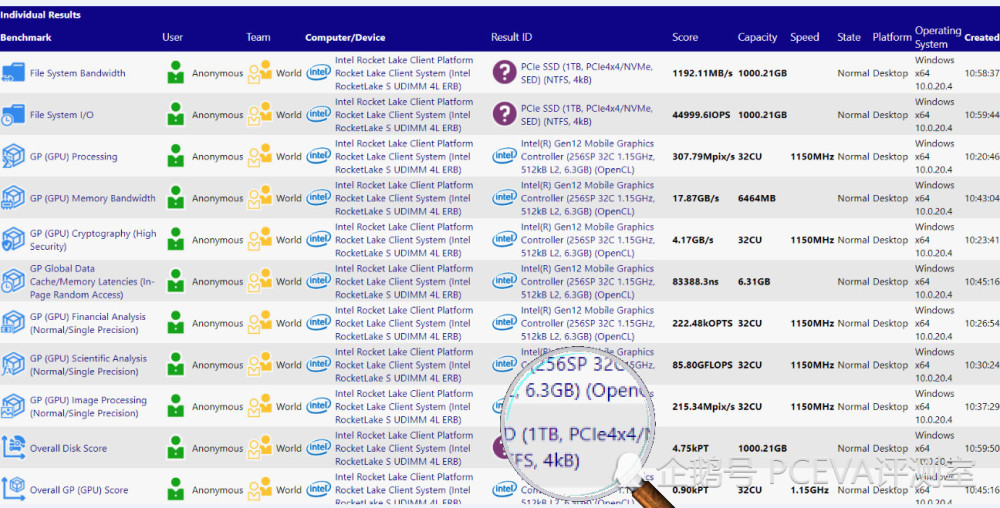The width and height of the screenshot is (1000, 508).
Task: Click the Individual Results heading
Action: [41, 15]
